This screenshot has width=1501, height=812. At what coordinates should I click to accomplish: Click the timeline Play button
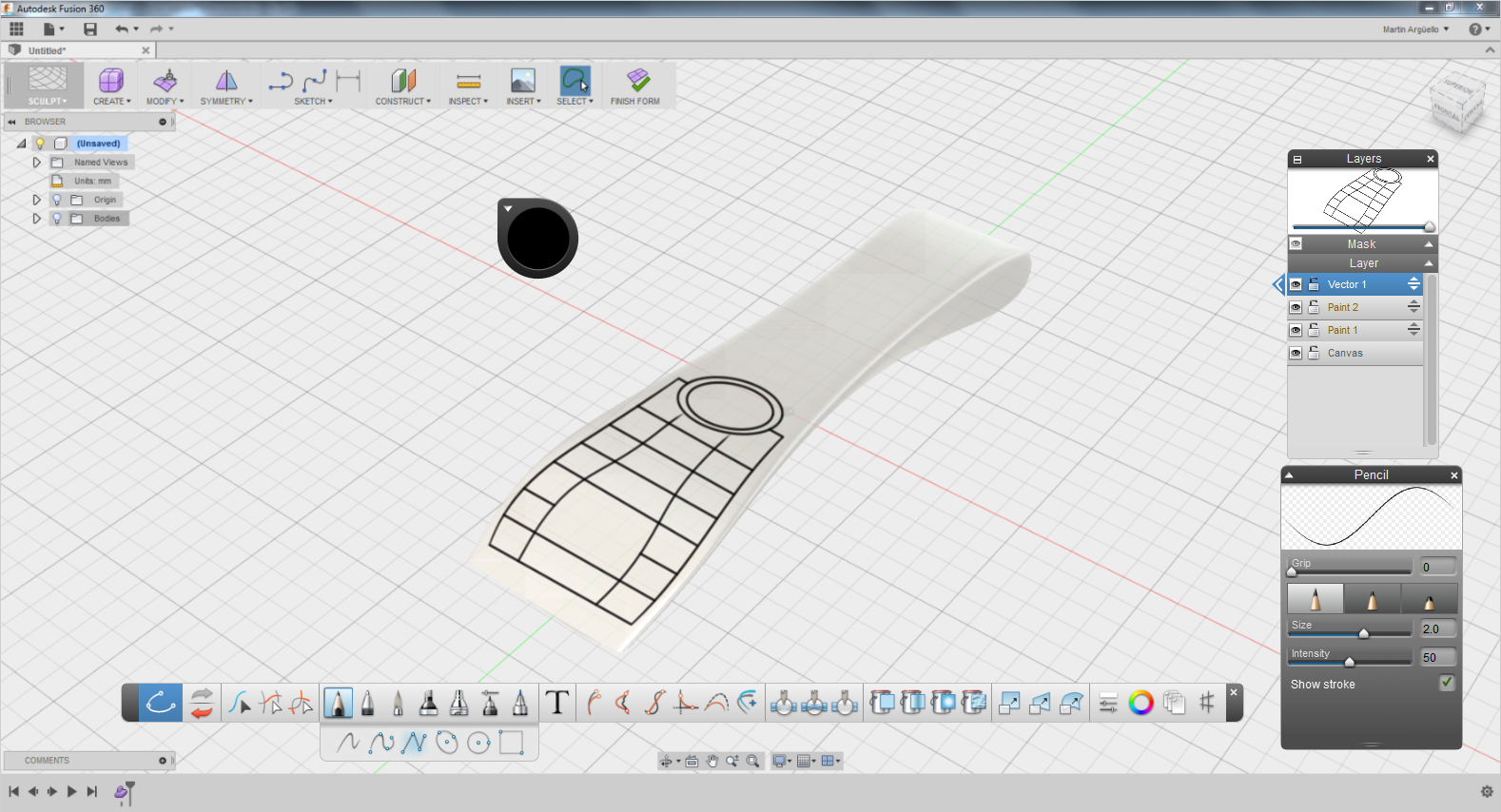pyautogui.click(x=71, y=791)
